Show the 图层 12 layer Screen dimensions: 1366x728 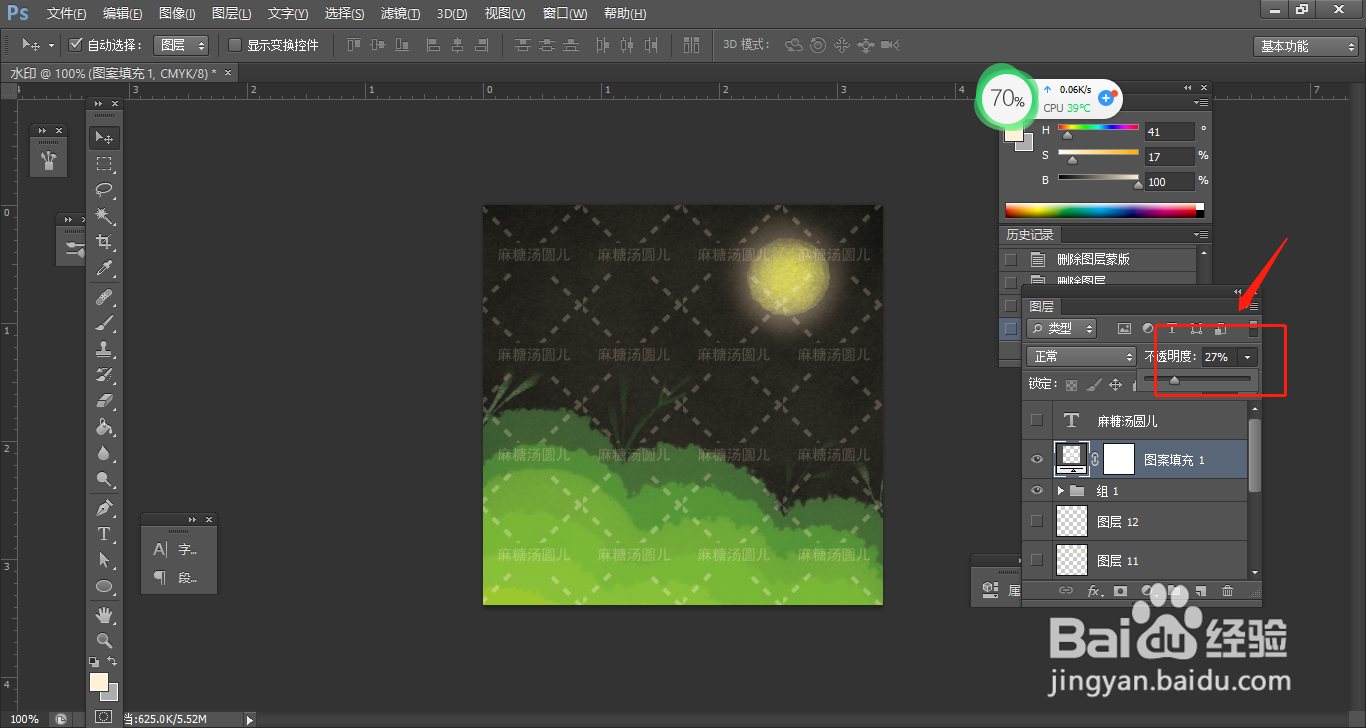[x=1037, y=521]
